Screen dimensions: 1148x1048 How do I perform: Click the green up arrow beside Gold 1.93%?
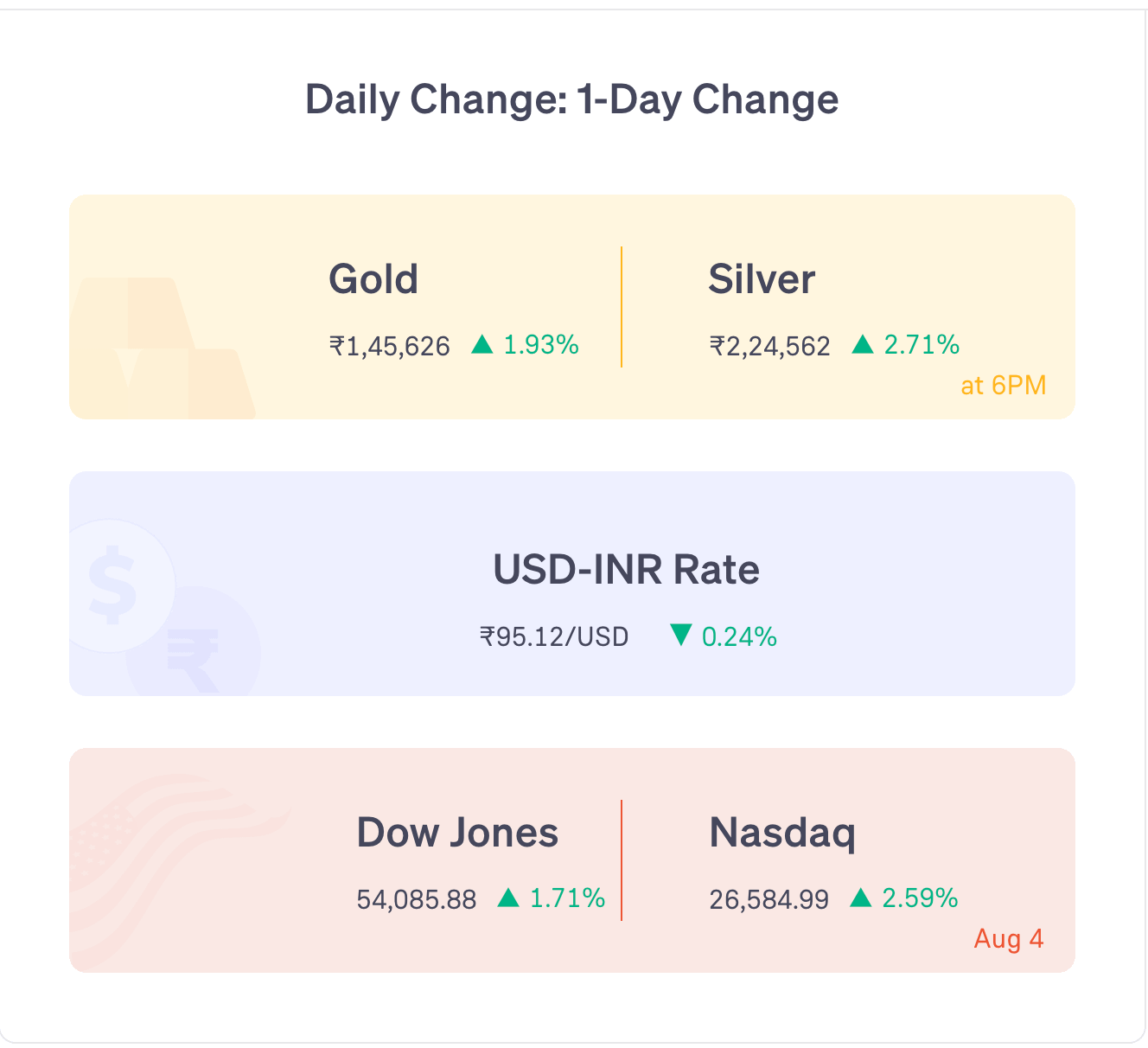482,345
